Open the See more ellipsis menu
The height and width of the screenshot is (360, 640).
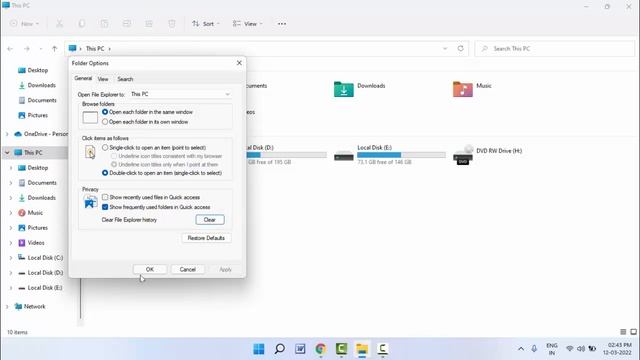click(x=282, y=24)
